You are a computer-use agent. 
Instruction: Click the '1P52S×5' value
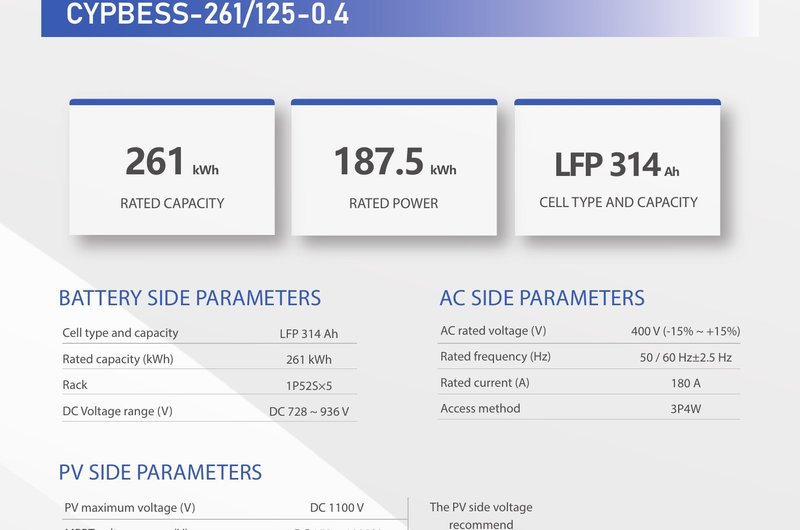click(x=309, y=386)
